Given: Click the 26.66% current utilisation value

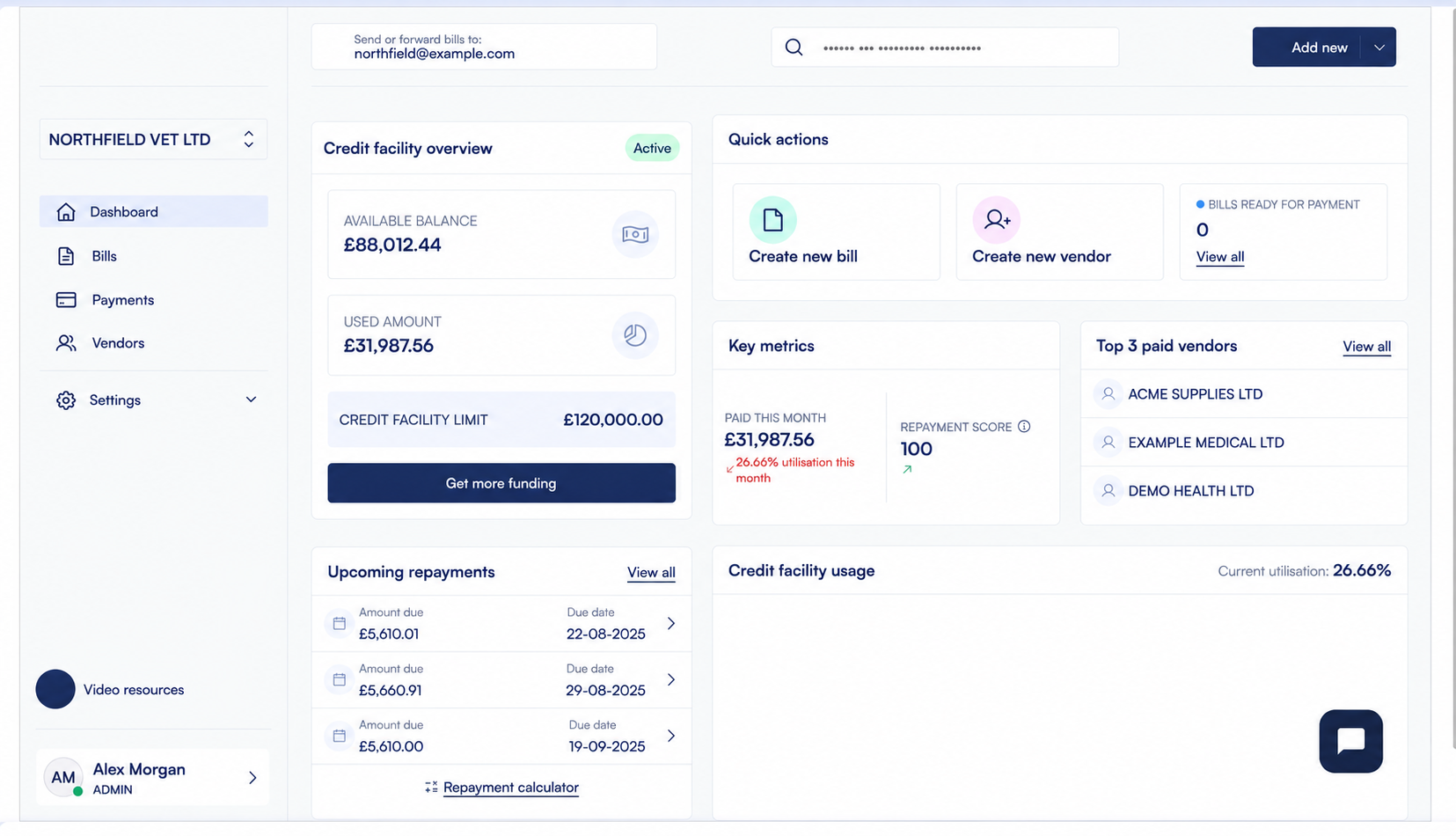Looking at the screenshot, I should 1362,571.
